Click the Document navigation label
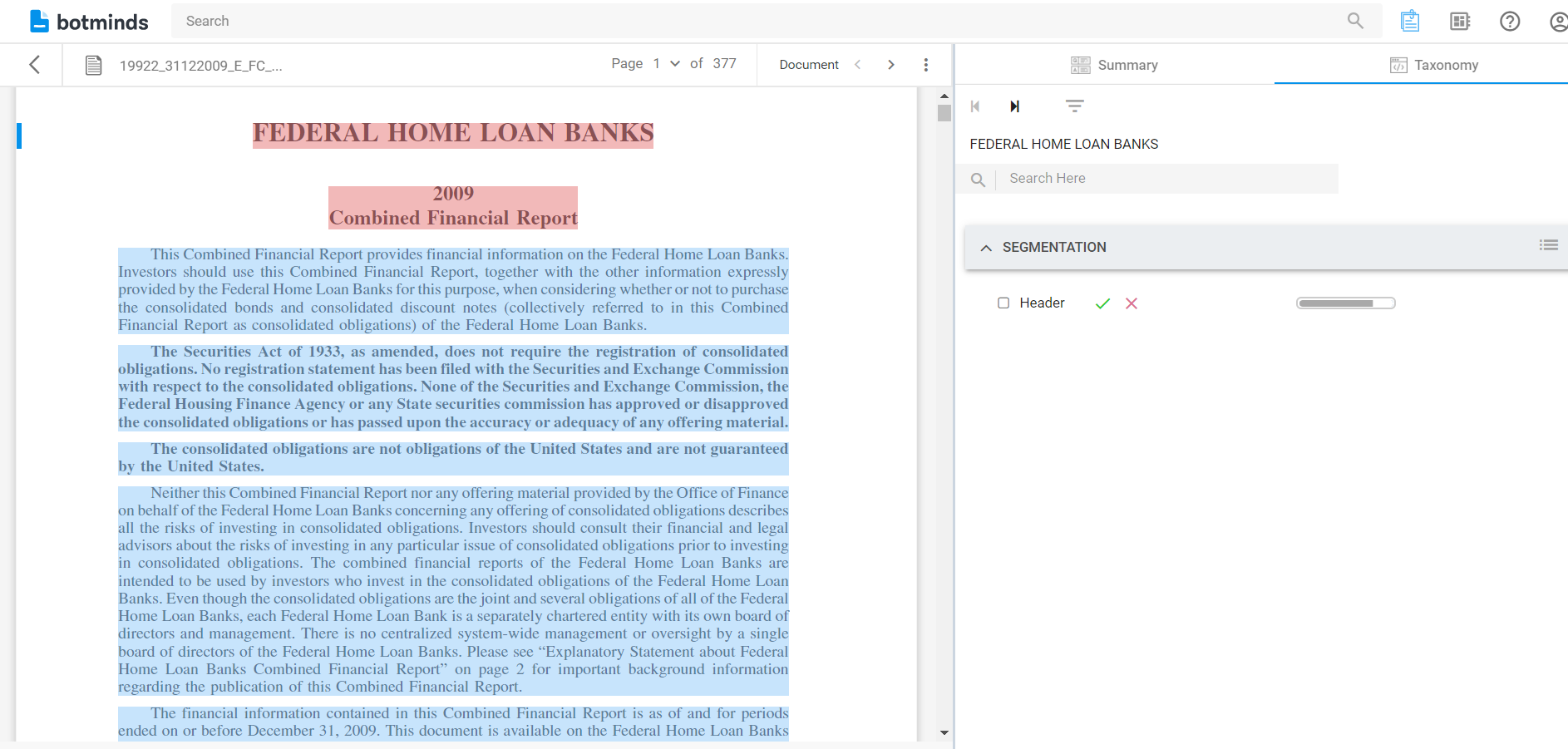Screen dimensions: 1568x749 [x=809, y=65]
